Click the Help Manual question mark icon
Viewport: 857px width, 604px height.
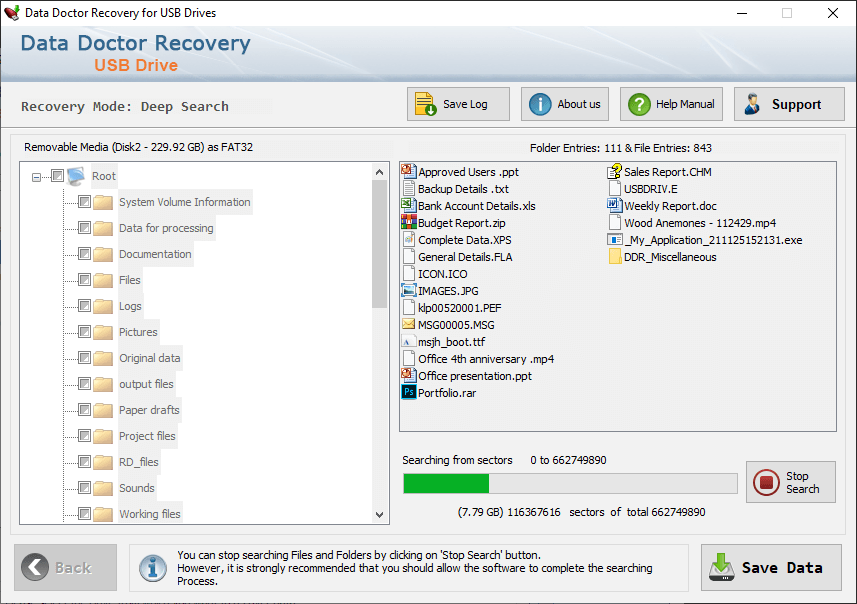pyautogui.click(x=639, y=104)
